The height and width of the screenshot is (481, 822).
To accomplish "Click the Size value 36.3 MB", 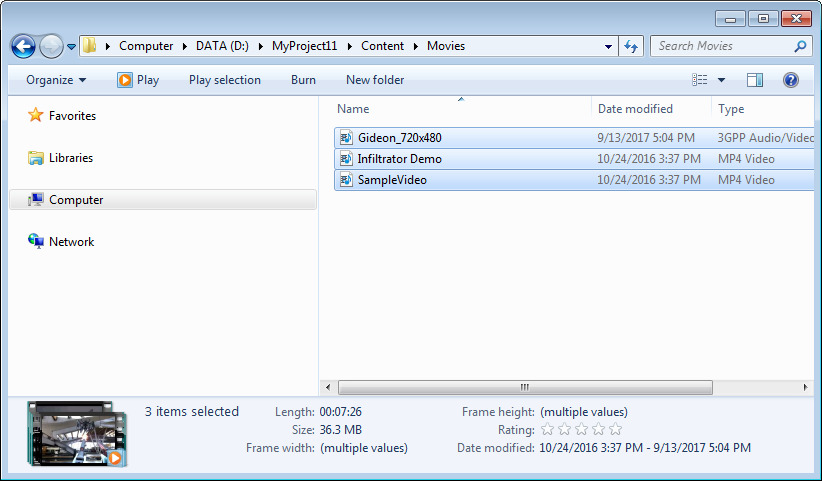I will click(341, 430).
